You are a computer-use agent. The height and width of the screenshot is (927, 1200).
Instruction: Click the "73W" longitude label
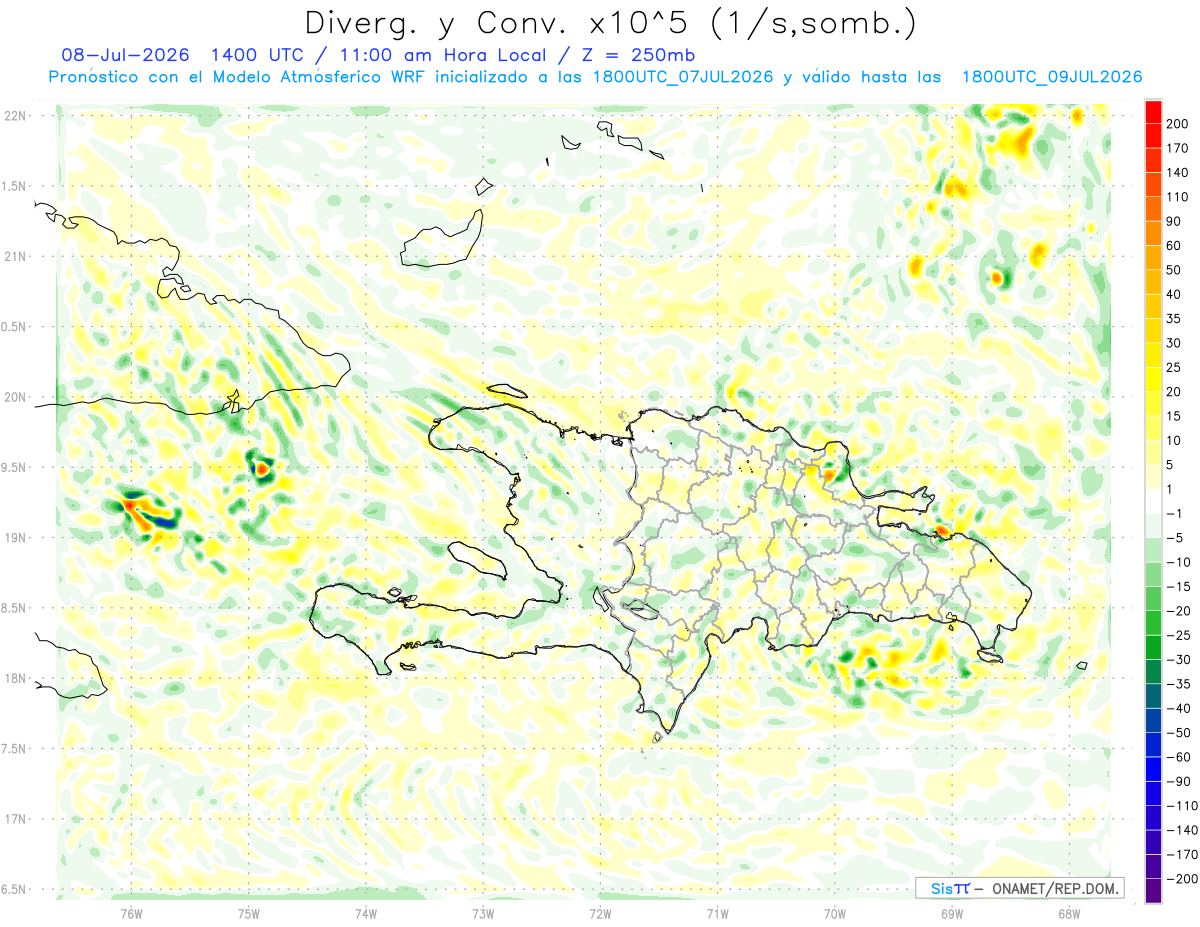pos(483,913)
